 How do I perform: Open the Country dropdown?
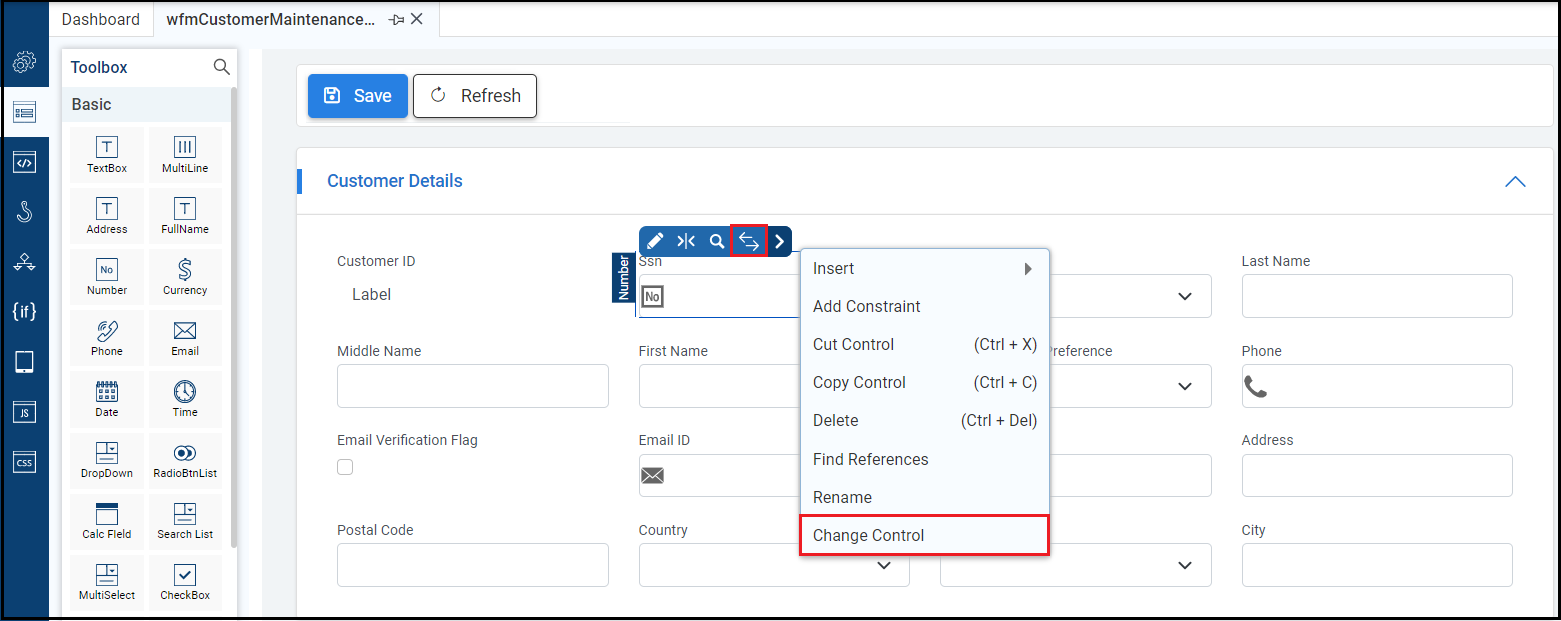(883, 566)
